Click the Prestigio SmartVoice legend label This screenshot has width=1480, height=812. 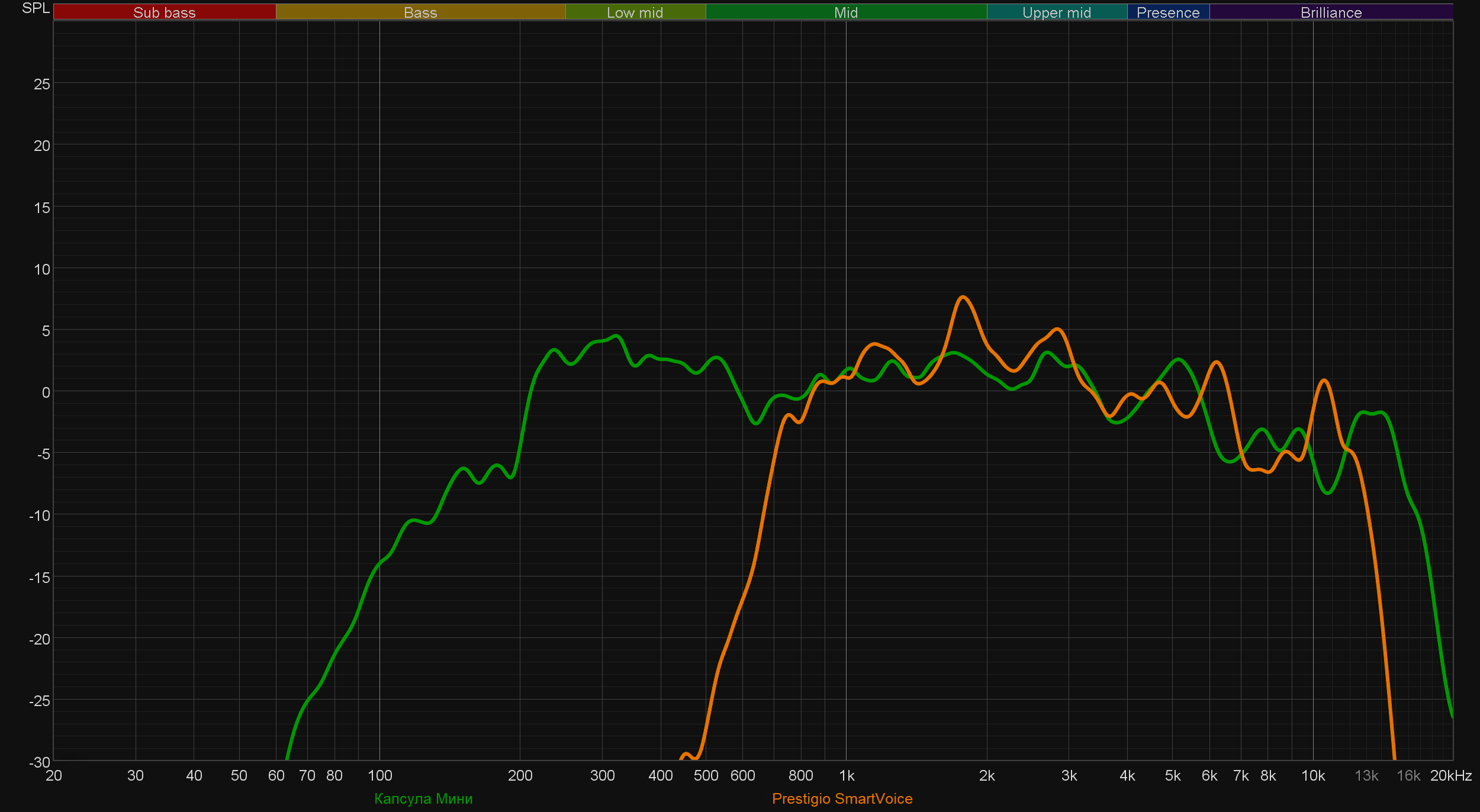842,798
